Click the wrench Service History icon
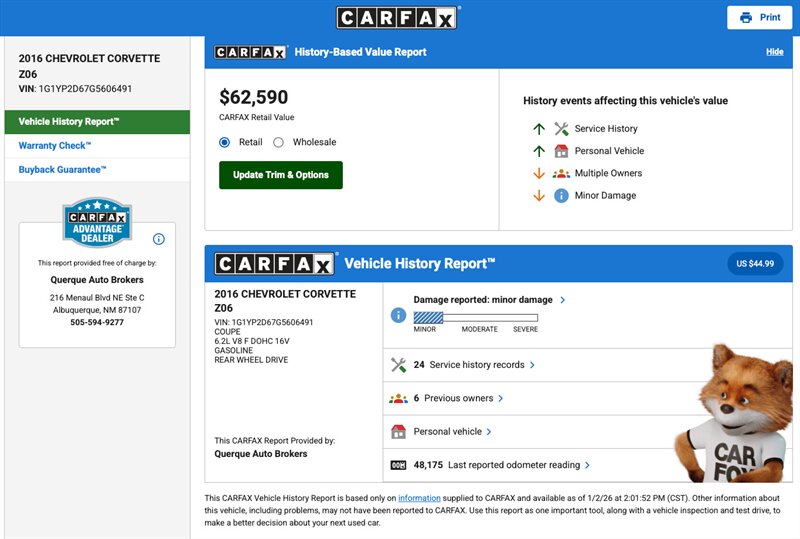The height and width of the screenshot is (539, 800). 561,129
